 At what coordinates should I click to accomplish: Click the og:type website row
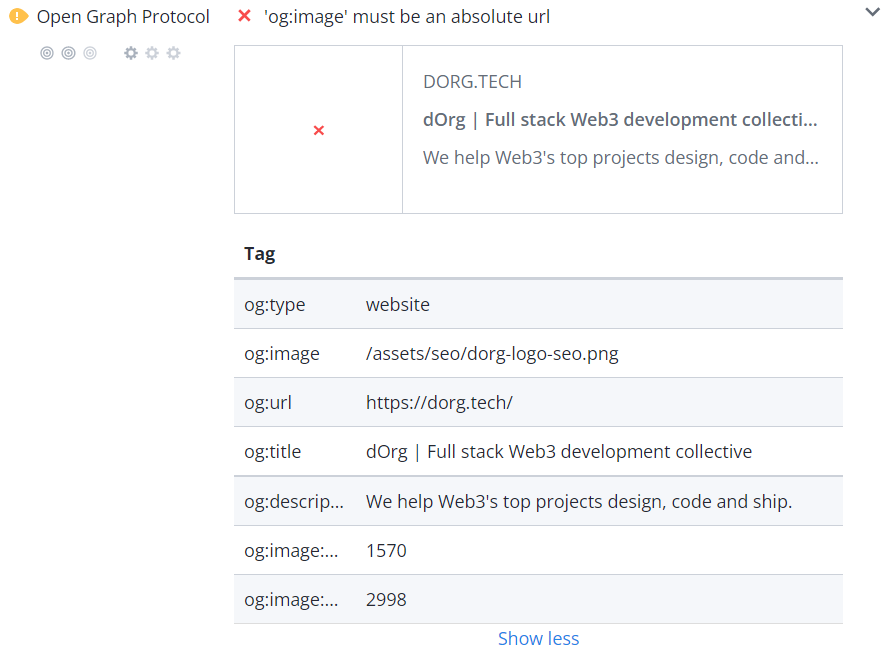397,304
